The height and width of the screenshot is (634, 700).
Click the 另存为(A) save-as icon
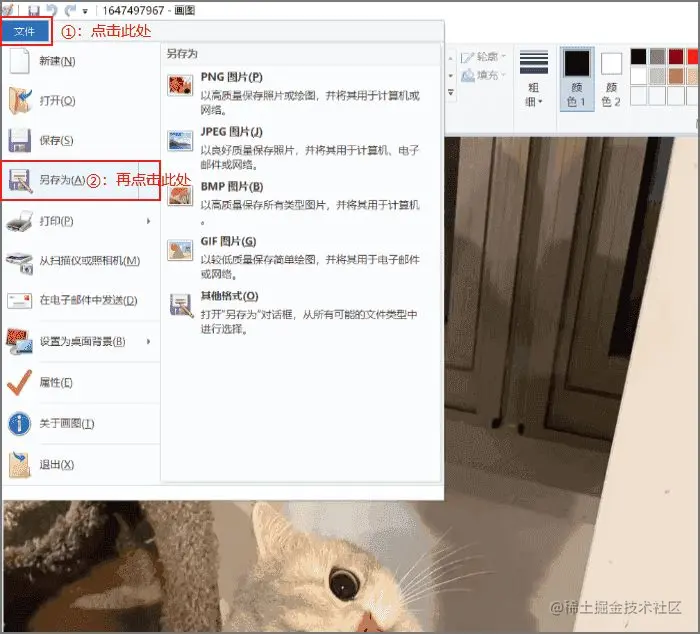pos(21,180)
